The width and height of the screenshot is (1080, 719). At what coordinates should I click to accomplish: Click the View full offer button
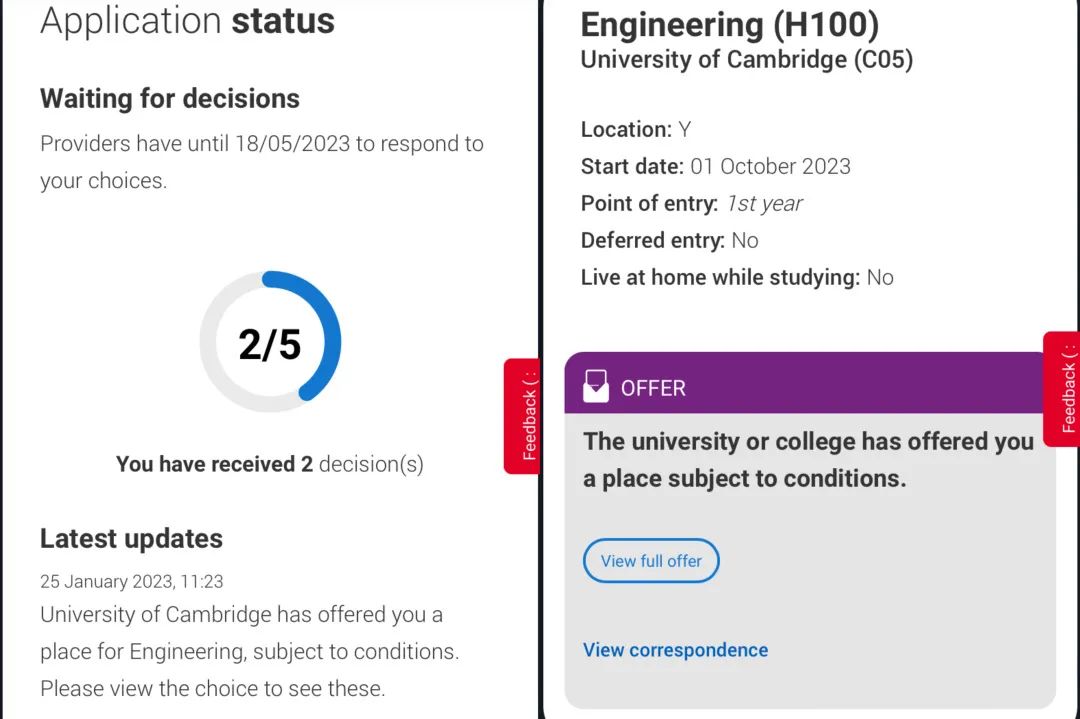pos(651,561)
